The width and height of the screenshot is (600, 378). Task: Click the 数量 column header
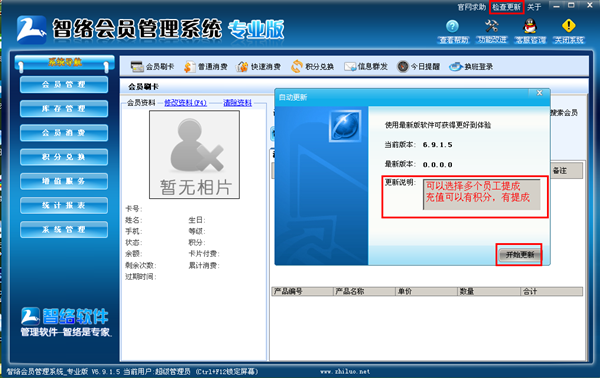tap(489, 292)
